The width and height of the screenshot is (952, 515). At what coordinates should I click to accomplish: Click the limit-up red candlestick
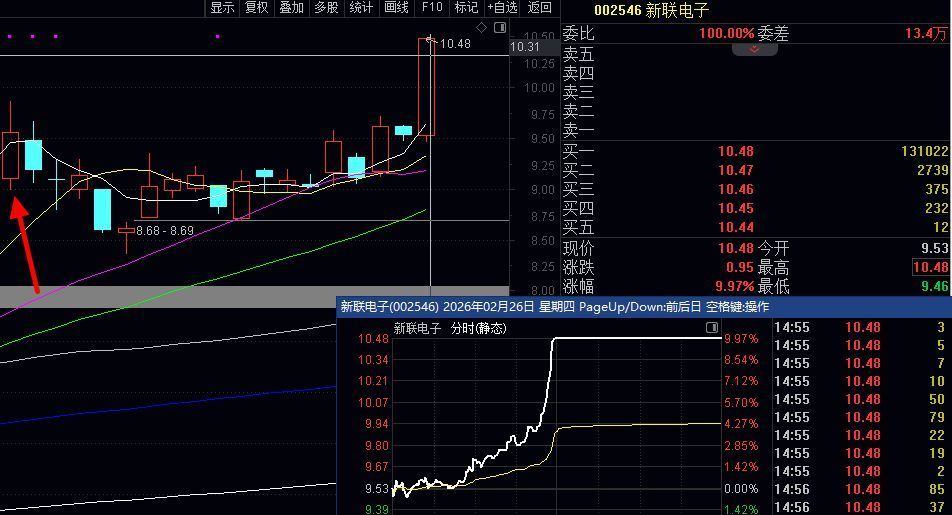(426, 87)
